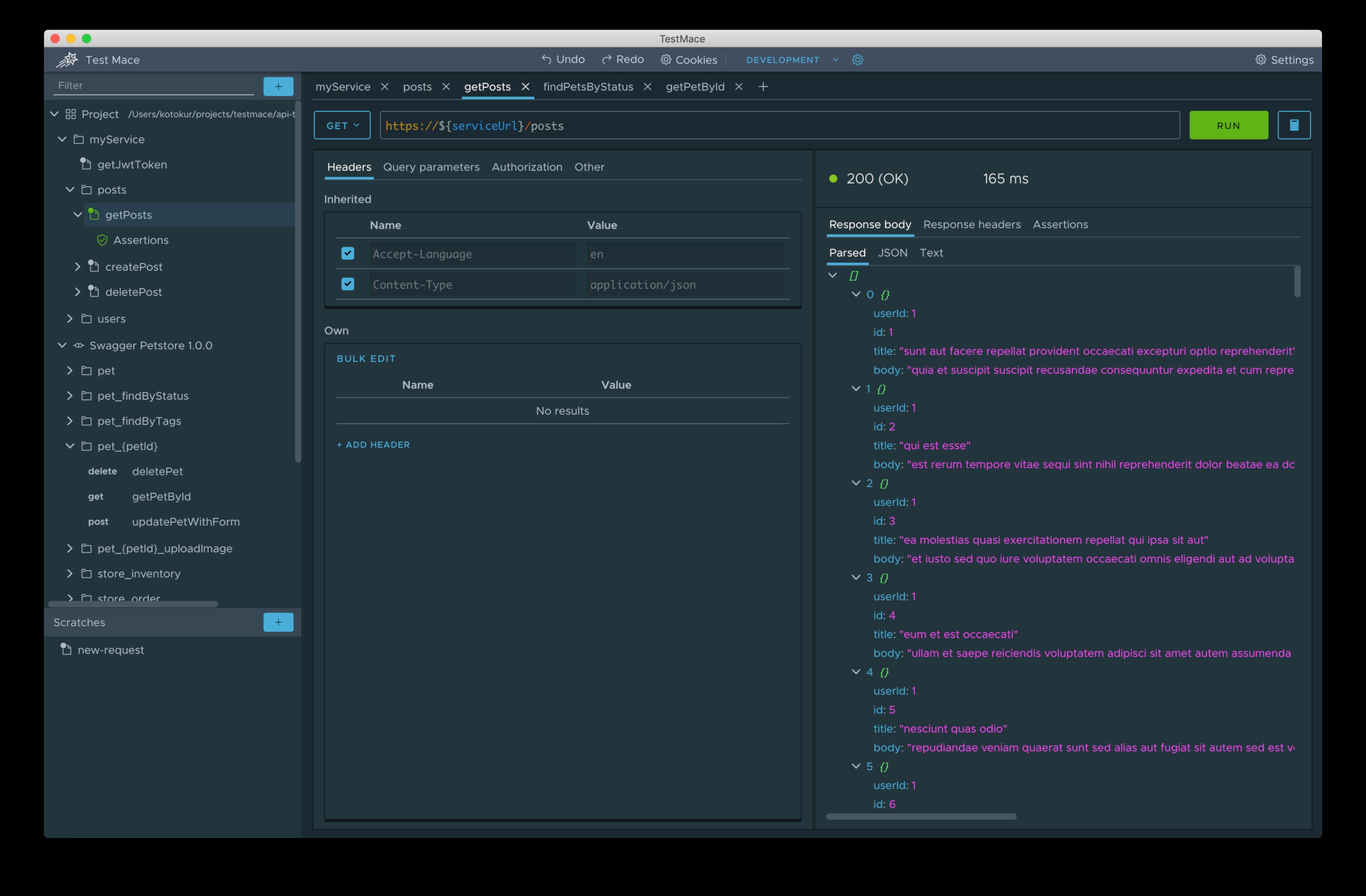Image resolution: width=1366 pixels, height=896 pixels.
Task: Open the GET method dropdown
Action: [342, 126]
